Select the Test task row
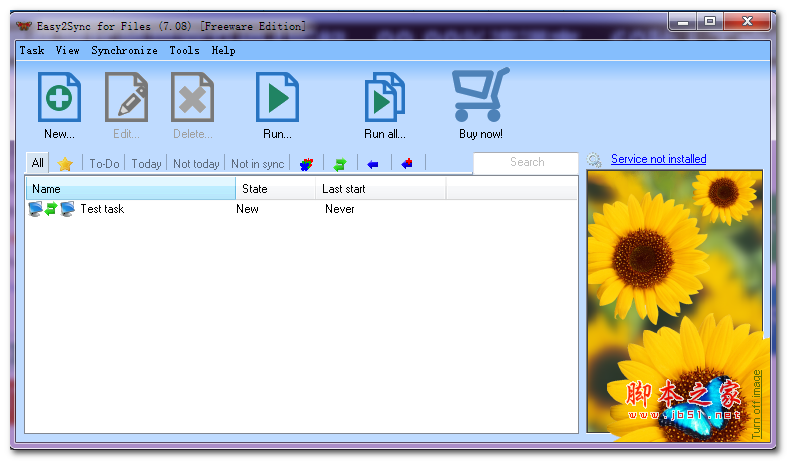The image size is (787, 461). pyautogui.click(x=301, y=209)
